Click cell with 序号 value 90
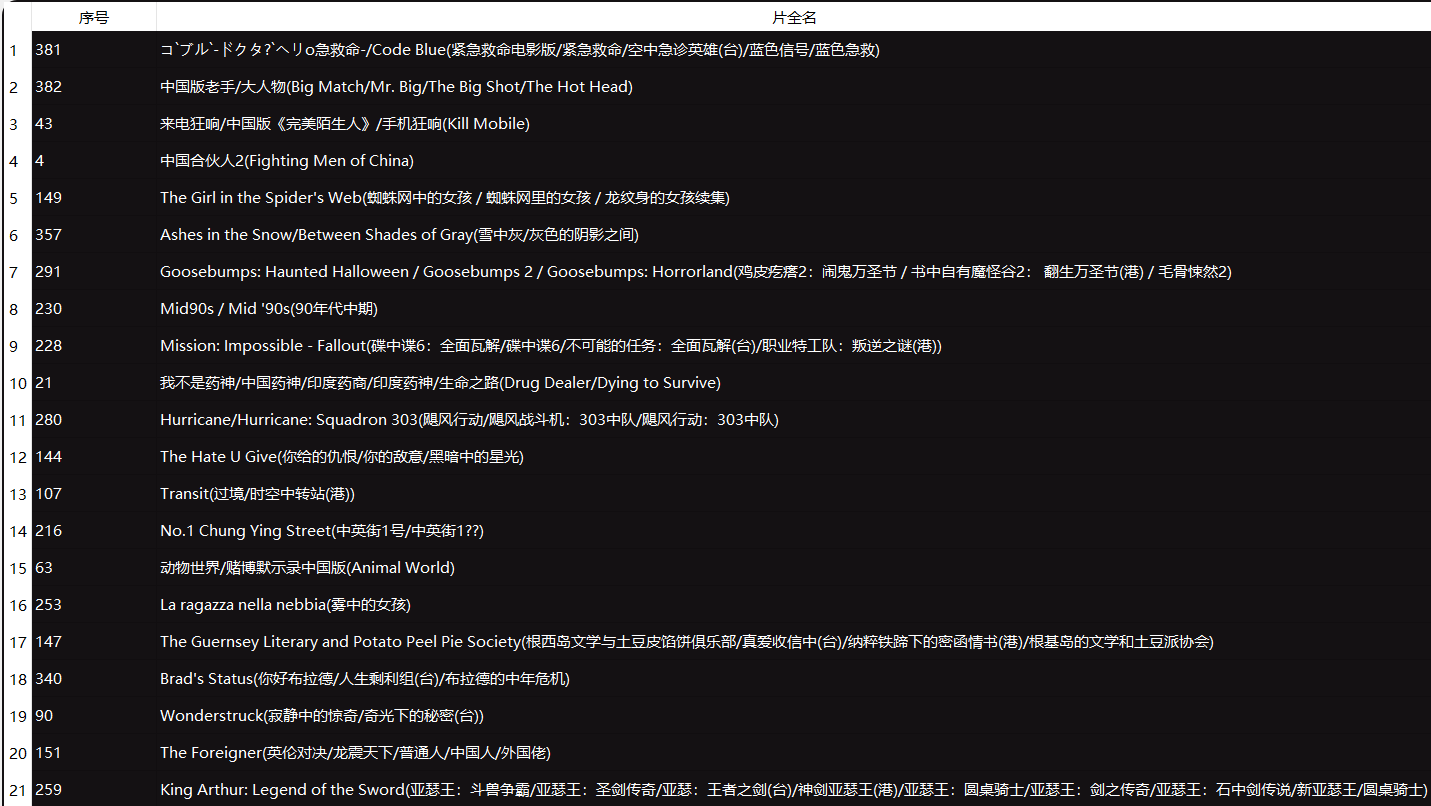Image resolution: width=1431 pixels, height=806 pixels. coord(94,716)
